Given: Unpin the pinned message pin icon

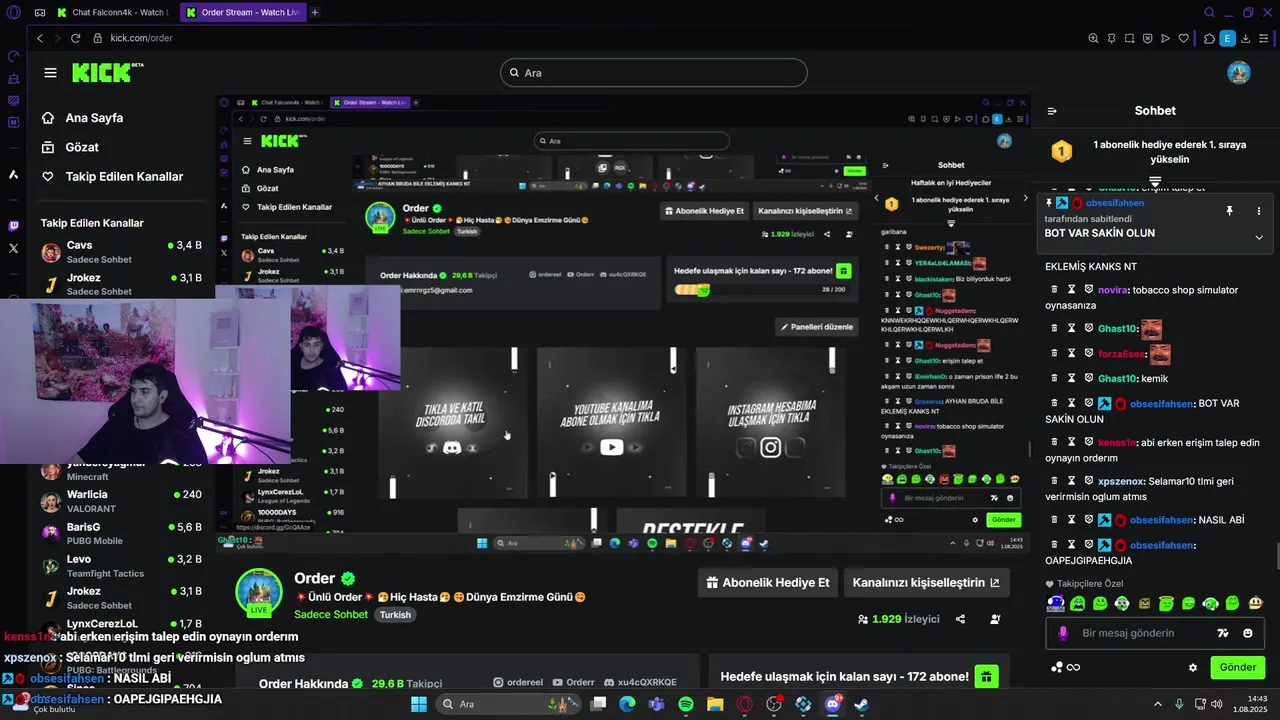Looking at the screenshot, I should click(1230, 211).
